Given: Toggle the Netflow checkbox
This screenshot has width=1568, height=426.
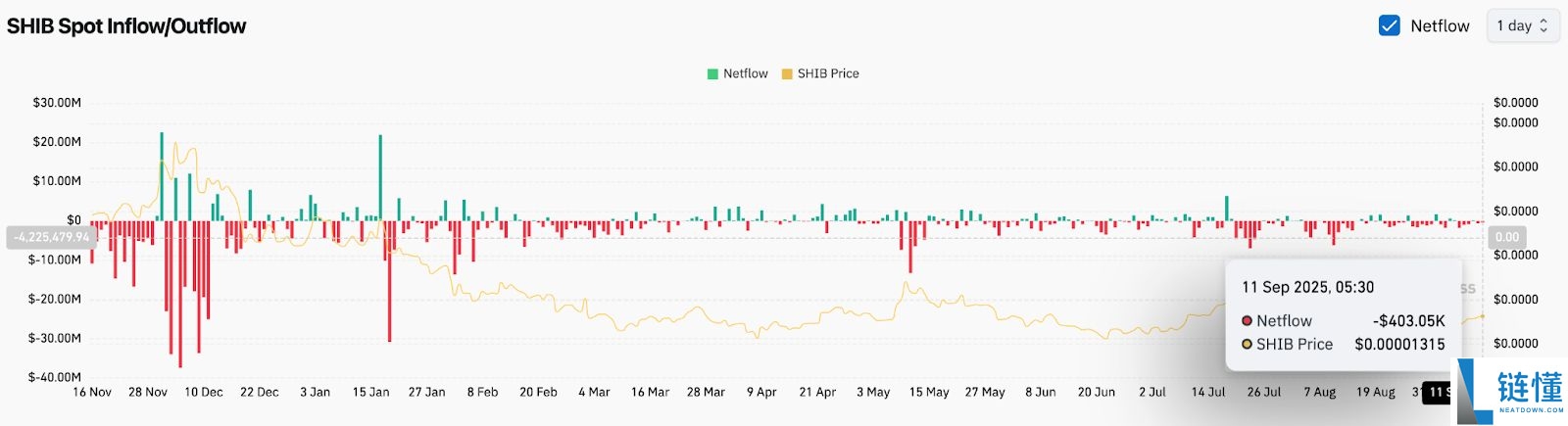Looking at the screenshot, I should click(x=1389, y=25).
